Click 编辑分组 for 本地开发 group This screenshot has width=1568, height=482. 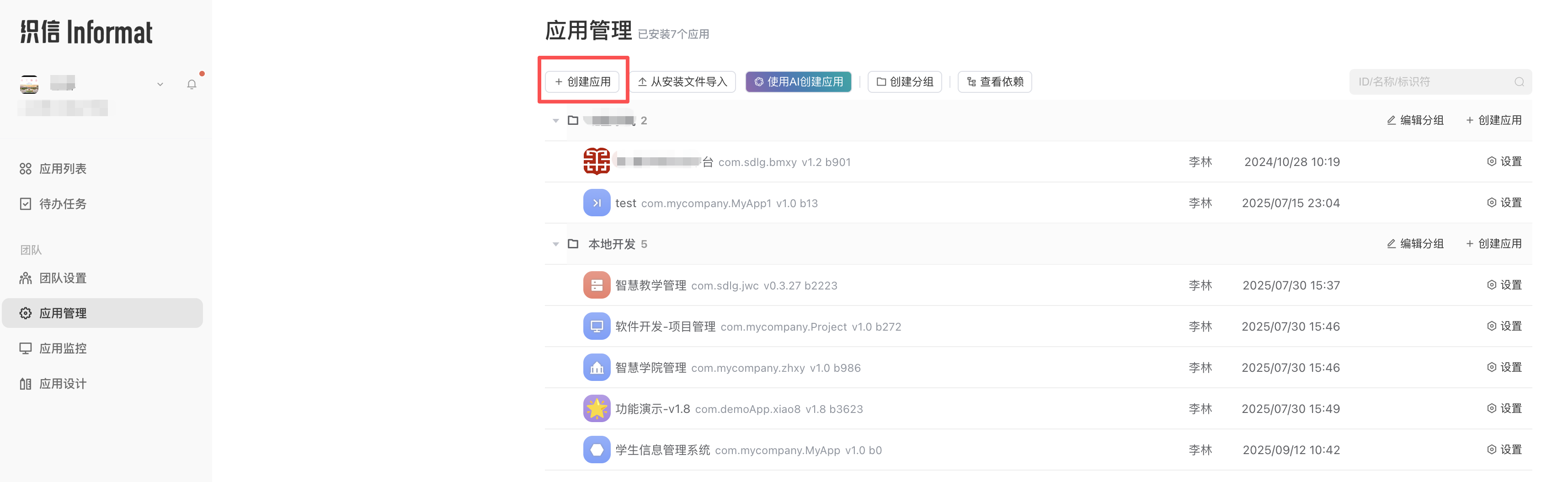point(1414,244)
